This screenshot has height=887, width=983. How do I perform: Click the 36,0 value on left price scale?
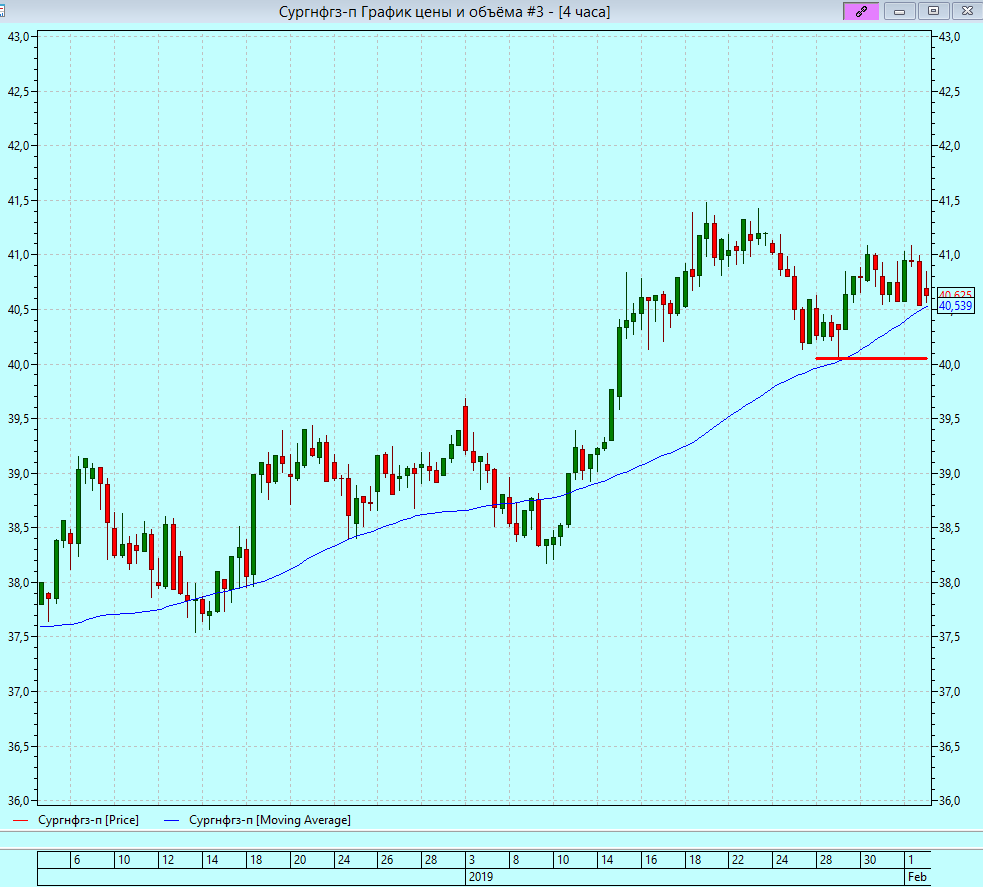pyautogui.click(x=18, y=800)
